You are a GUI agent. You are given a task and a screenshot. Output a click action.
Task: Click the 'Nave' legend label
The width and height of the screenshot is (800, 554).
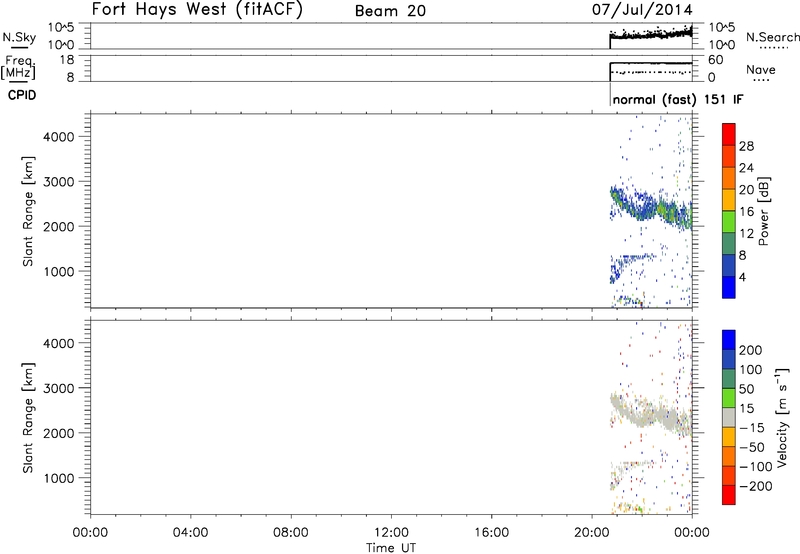tap(761, 69)
